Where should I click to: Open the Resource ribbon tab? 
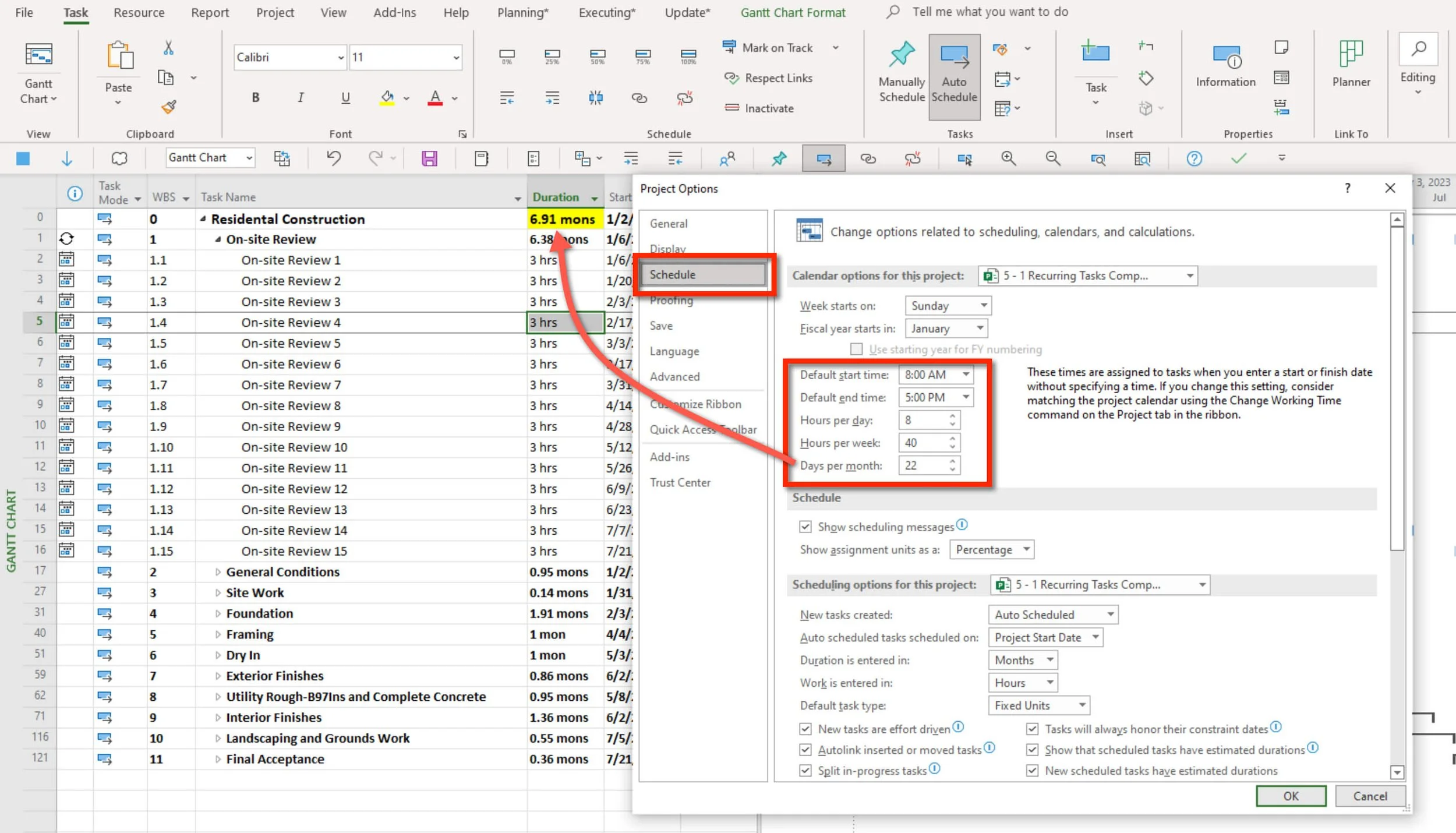click(x=139, y=12)
